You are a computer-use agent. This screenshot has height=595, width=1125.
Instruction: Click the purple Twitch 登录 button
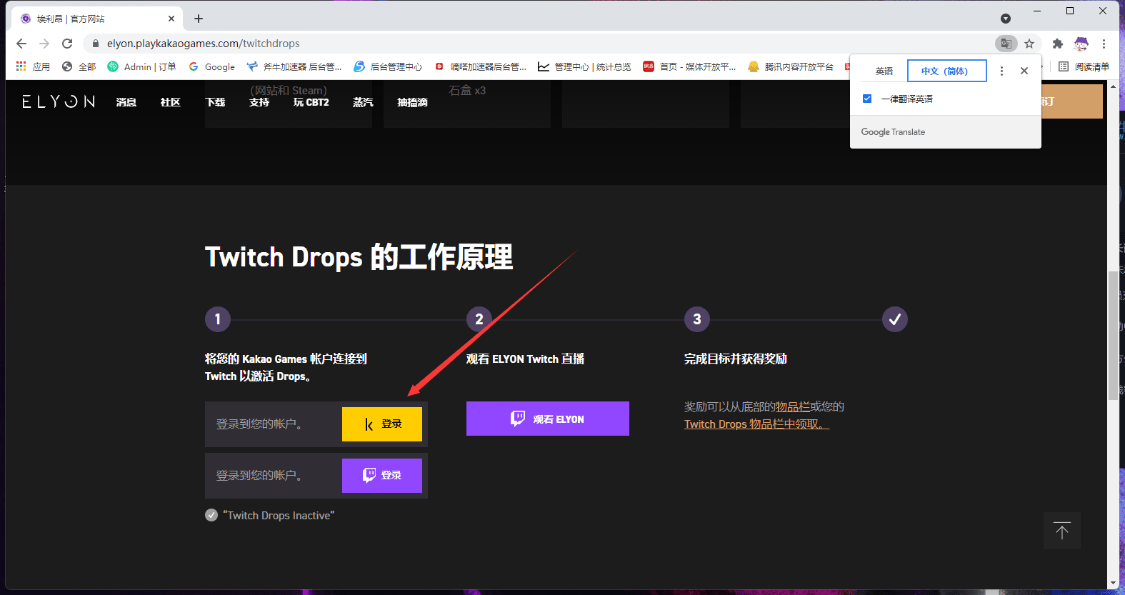(x=382, y=475)
